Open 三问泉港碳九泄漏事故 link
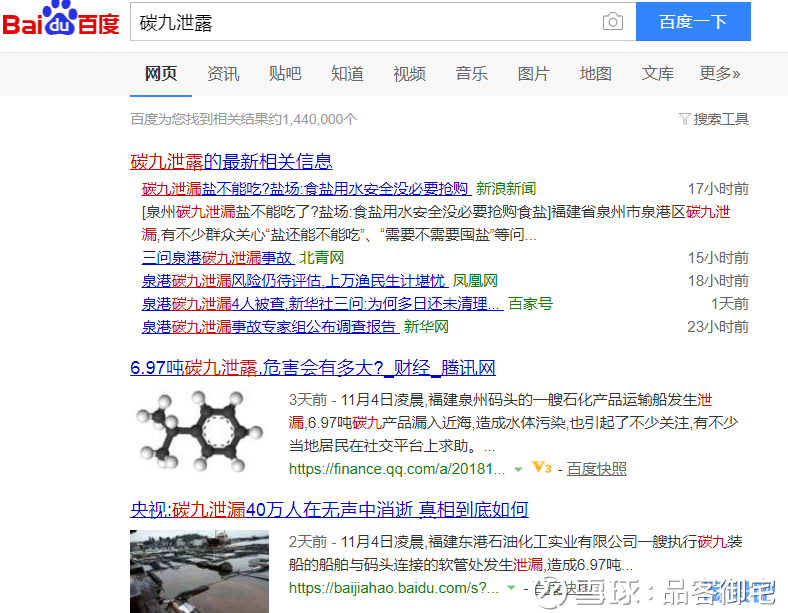This screenshot has height=613, width=788. click(217, 258)
